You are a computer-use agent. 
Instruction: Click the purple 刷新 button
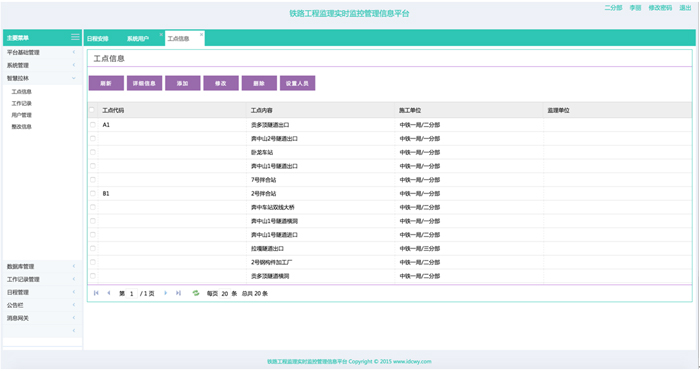coord(106,83)
